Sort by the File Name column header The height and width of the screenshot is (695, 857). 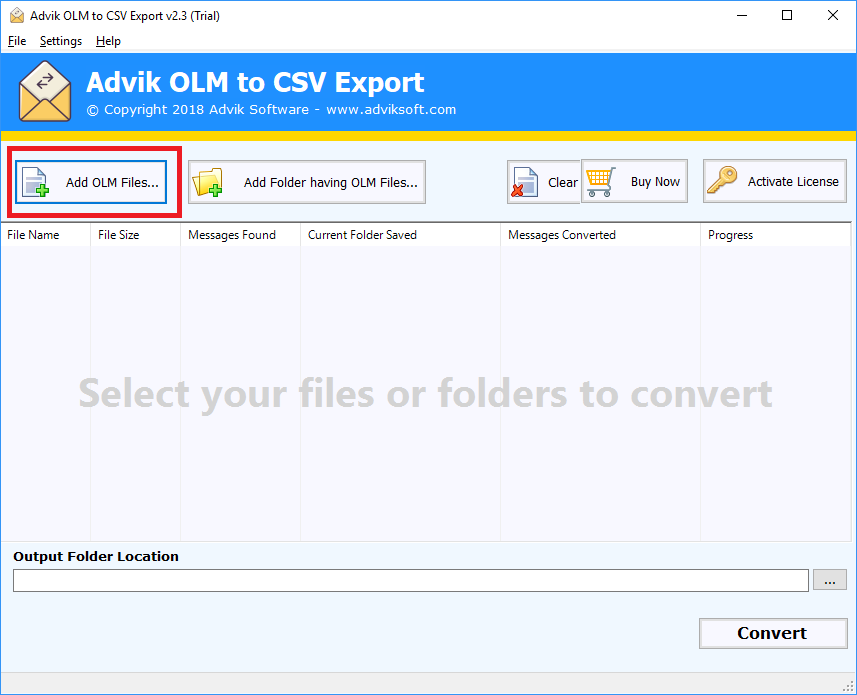pyautogui.click(x=46, y=235)
